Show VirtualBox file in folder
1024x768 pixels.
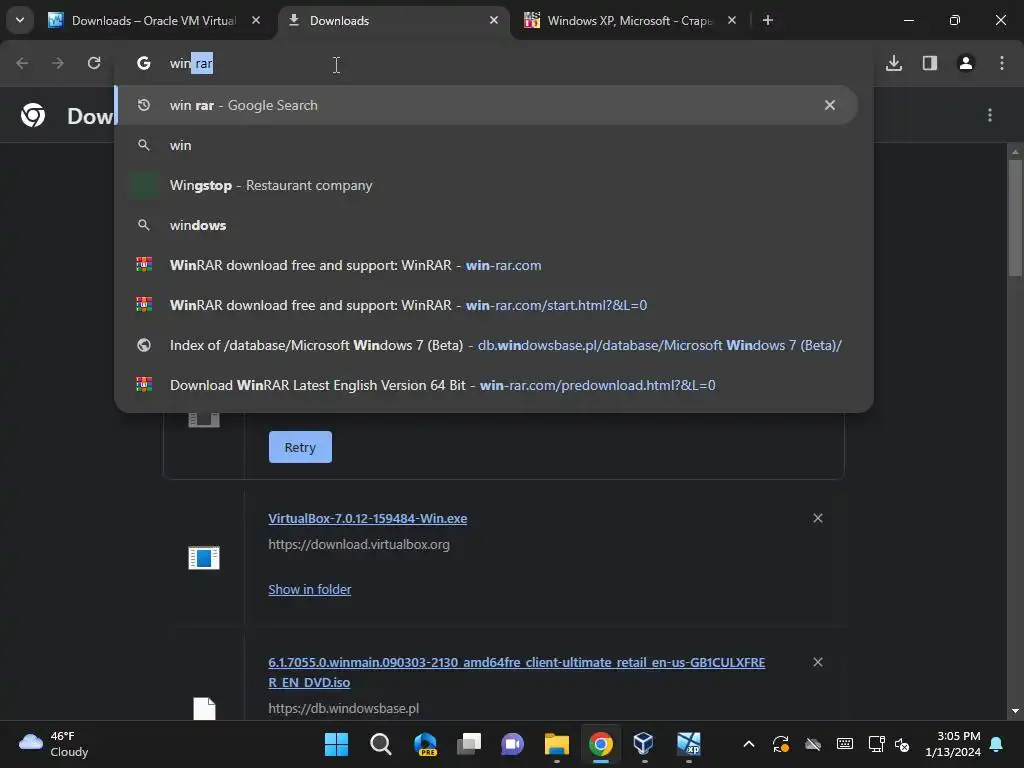point(310,589)
